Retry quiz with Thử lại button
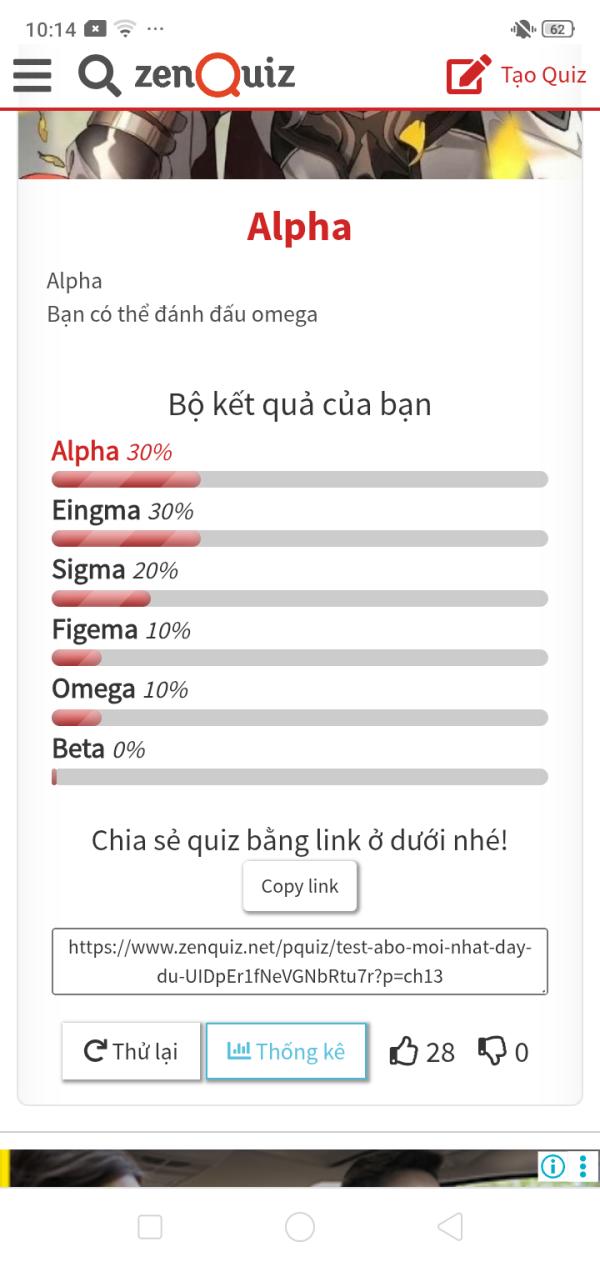The width and height of the screenshot is (600, 1267). [x=131, y=1051]
